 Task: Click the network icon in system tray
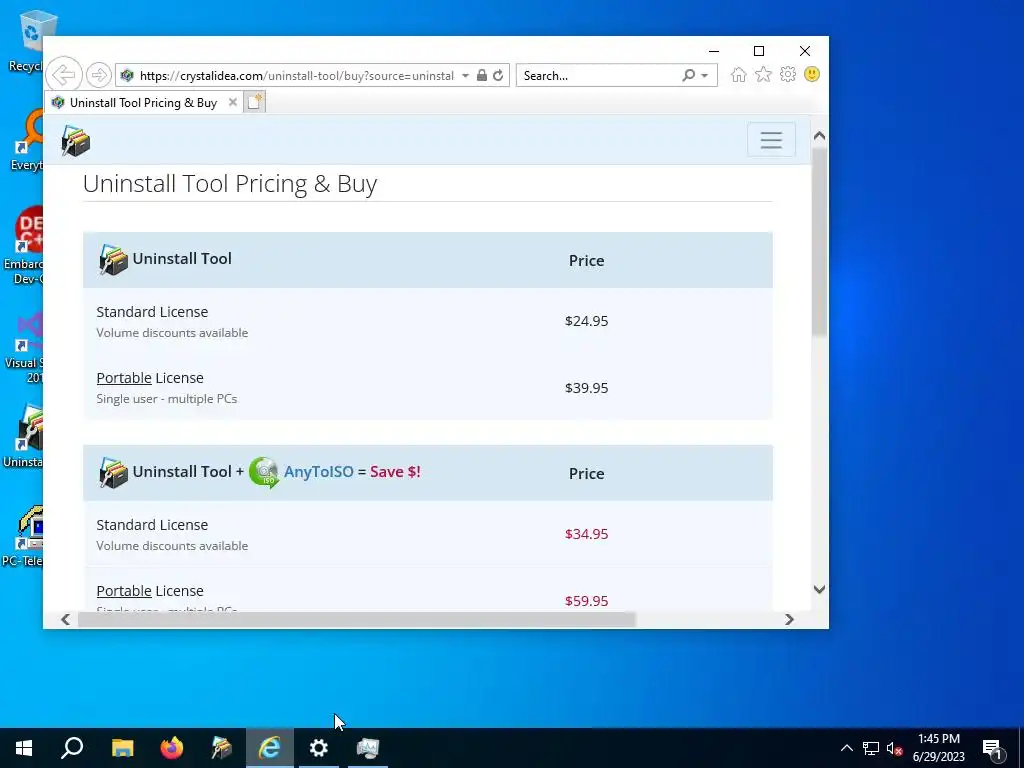(x=871, y=748)
